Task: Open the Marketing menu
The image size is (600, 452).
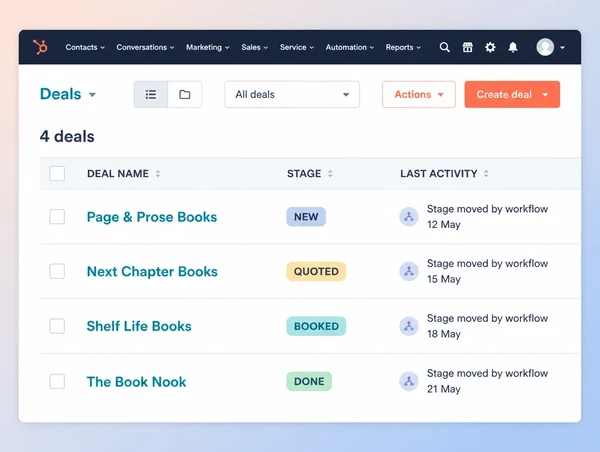Action: point(207,47)
